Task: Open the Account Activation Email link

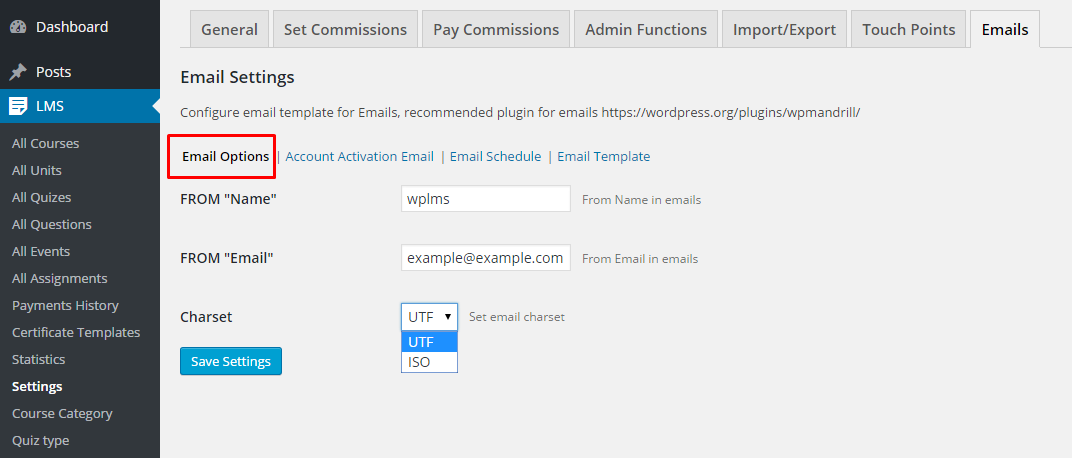Action: (360, 157)
